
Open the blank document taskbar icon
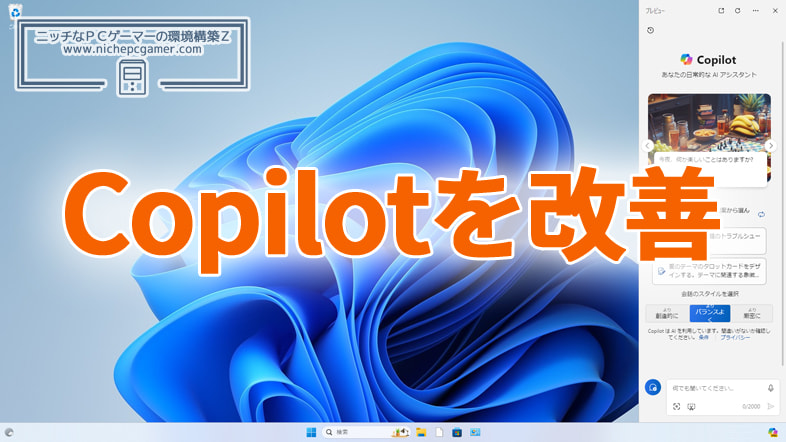point(439,432)
